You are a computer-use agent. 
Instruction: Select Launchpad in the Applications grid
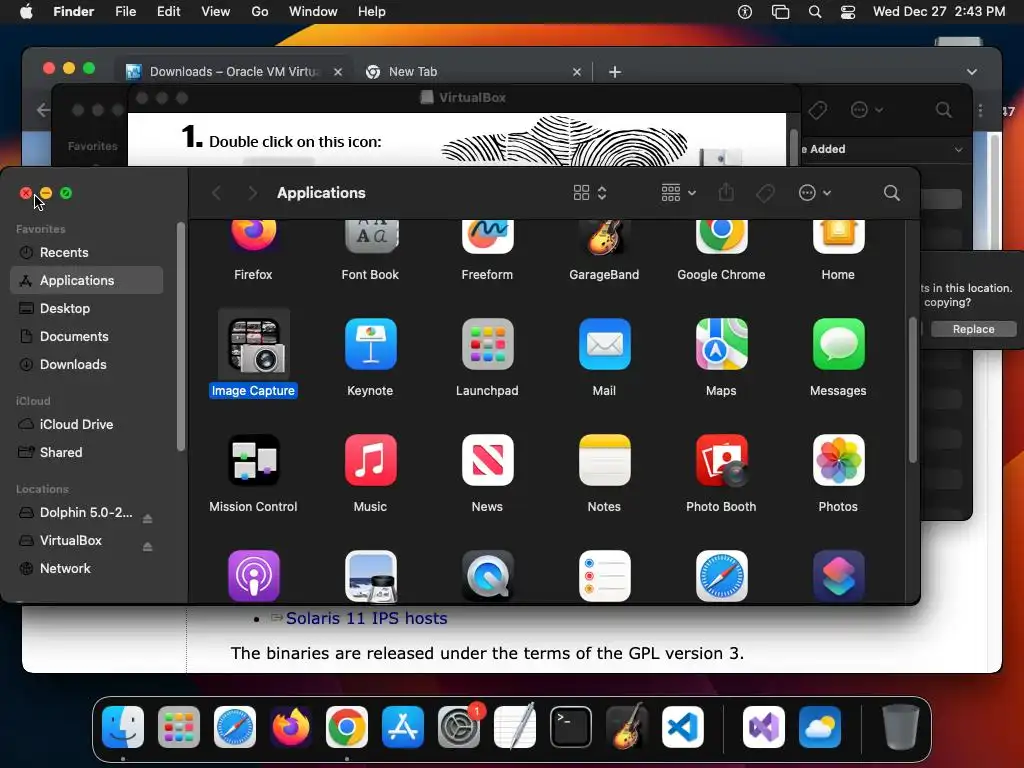(487, 344)
